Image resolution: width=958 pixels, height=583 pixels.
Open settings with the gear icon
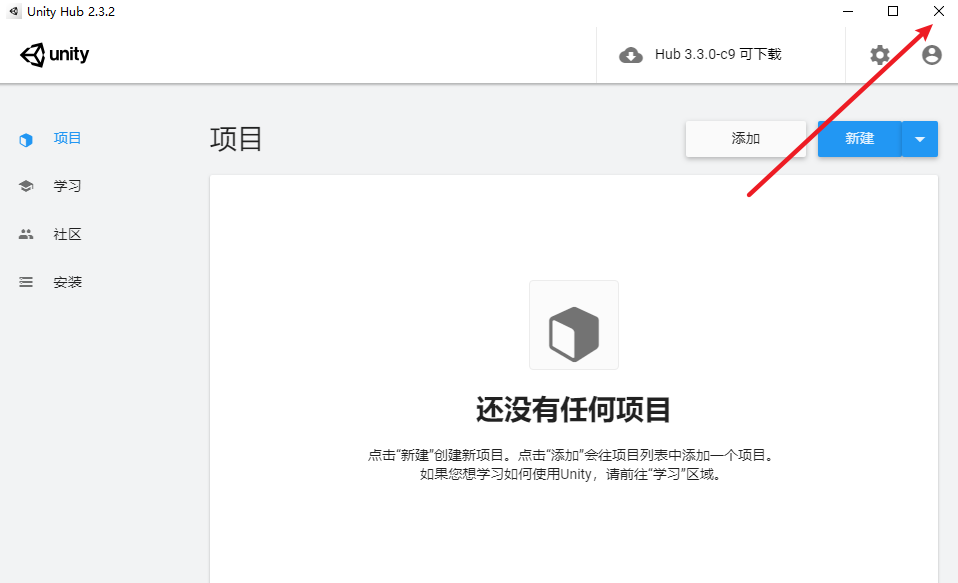[x=880, y=55]
